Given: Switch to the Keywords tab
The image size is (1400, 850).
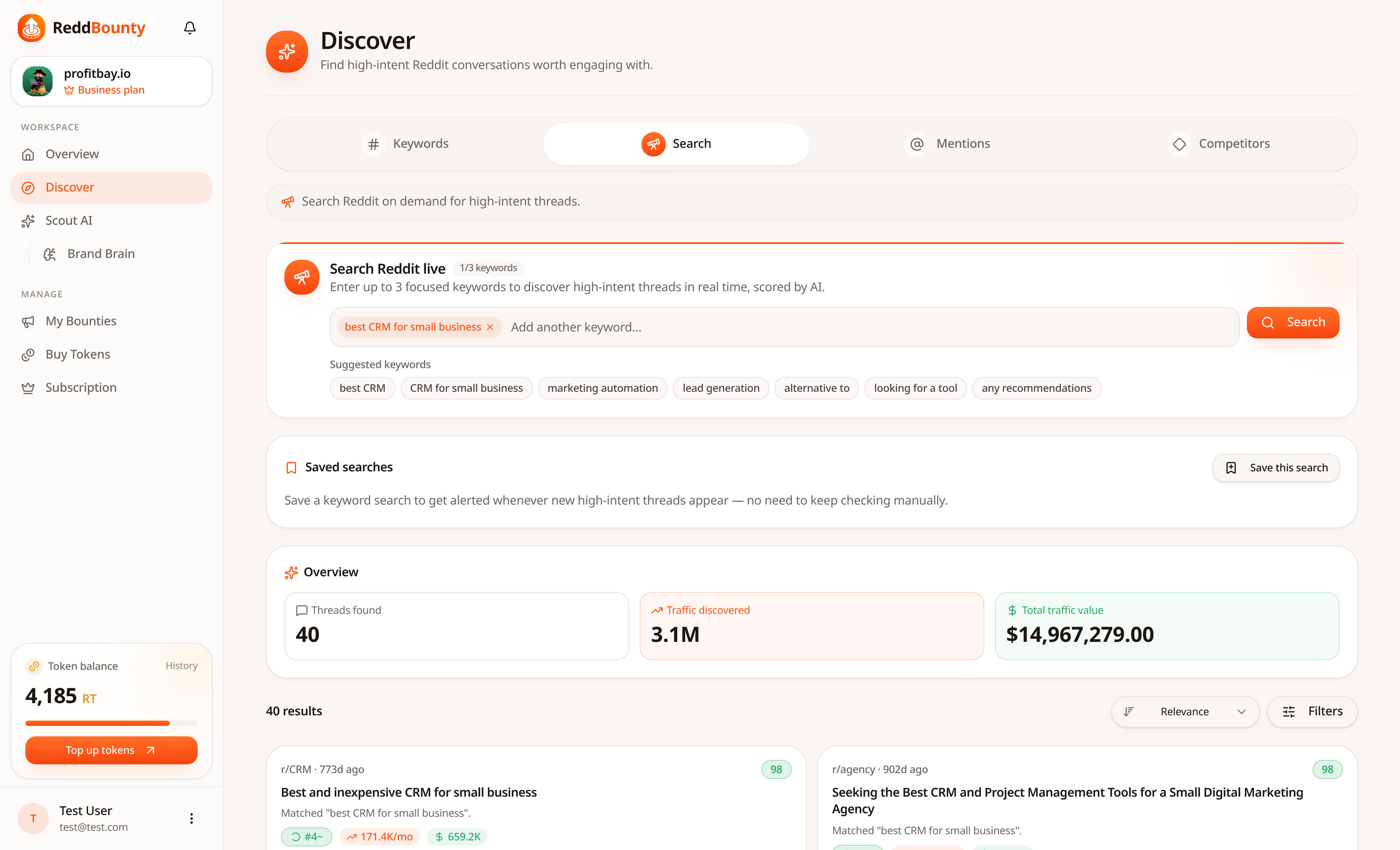Looking at the screenshot, I should (405, 144).
